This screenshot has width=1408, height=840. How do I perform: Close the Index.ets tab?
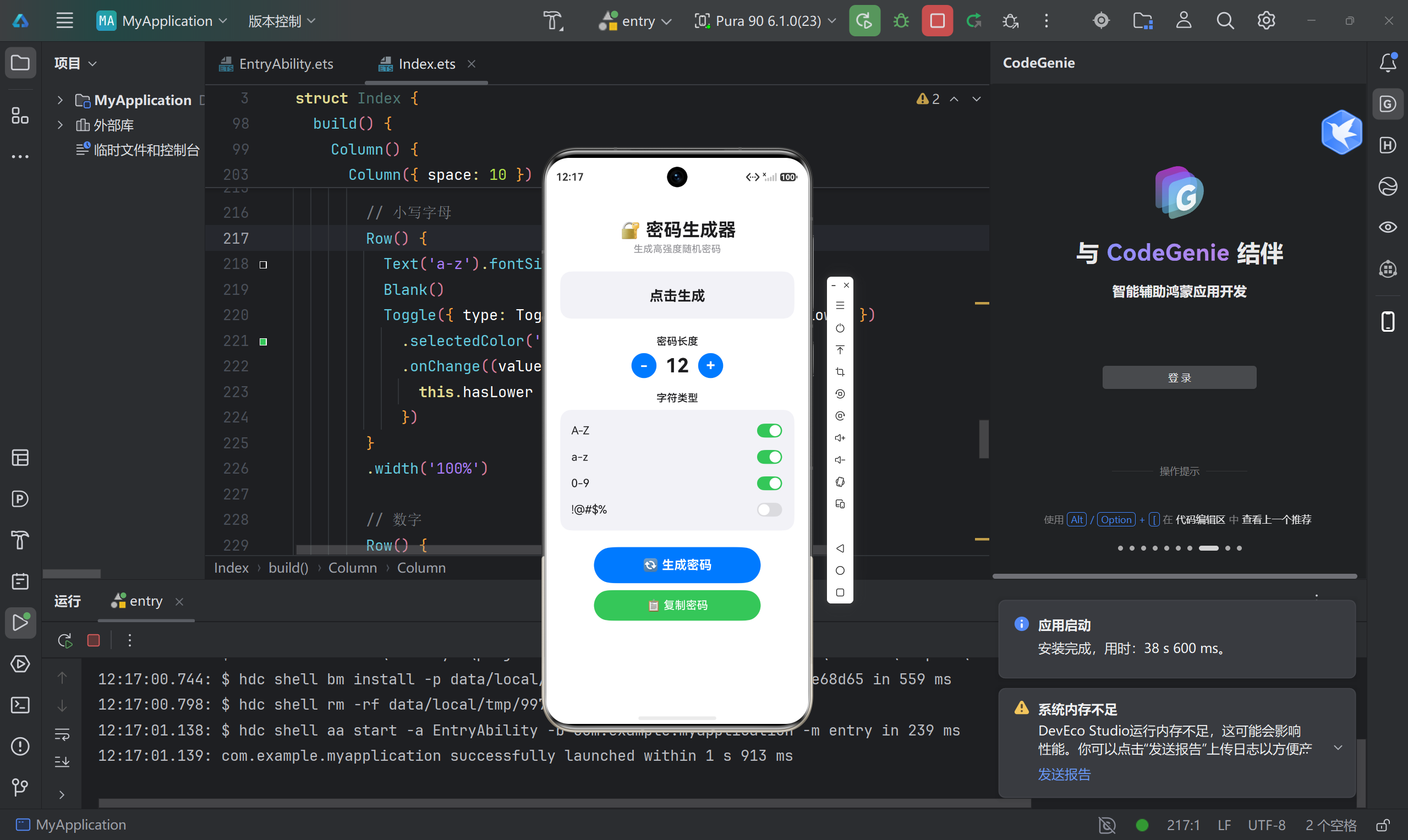click(471, 64)
